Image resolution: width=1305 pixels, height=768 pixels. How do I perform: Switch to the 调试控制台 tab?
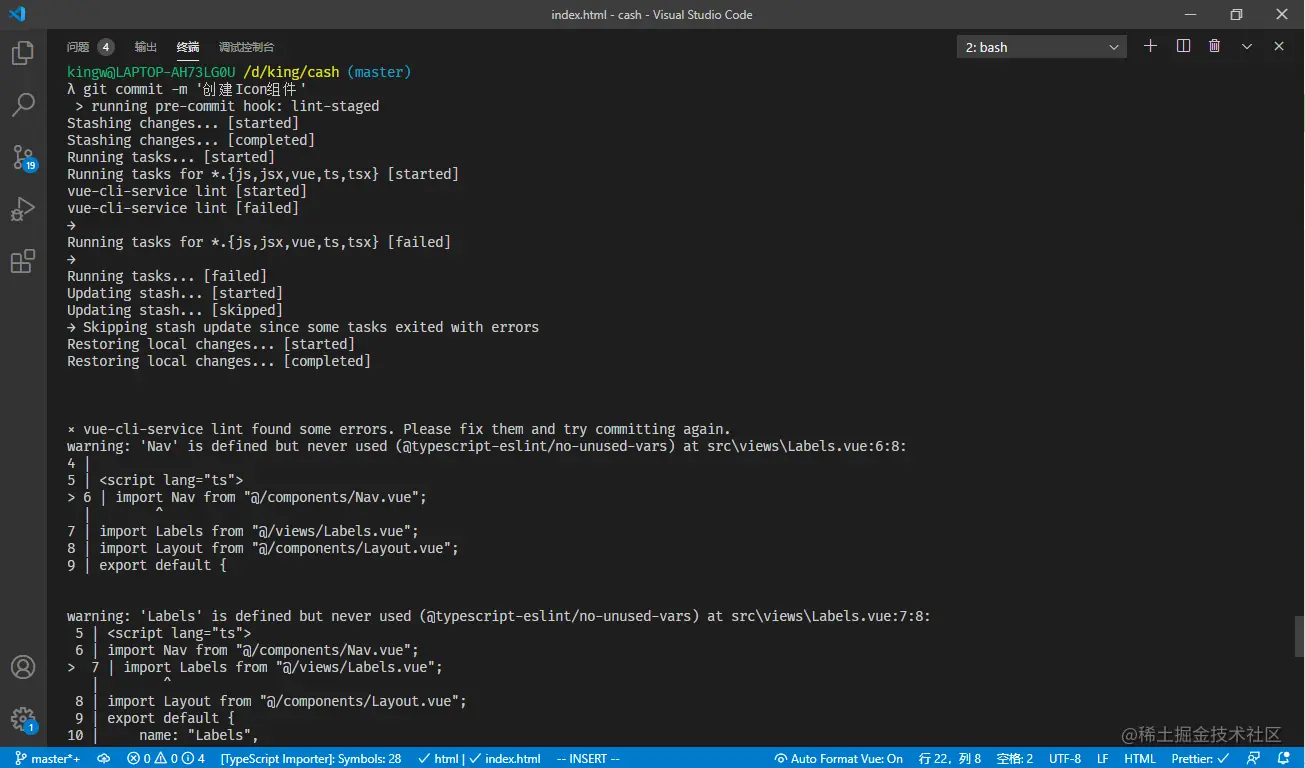point(246,47)
